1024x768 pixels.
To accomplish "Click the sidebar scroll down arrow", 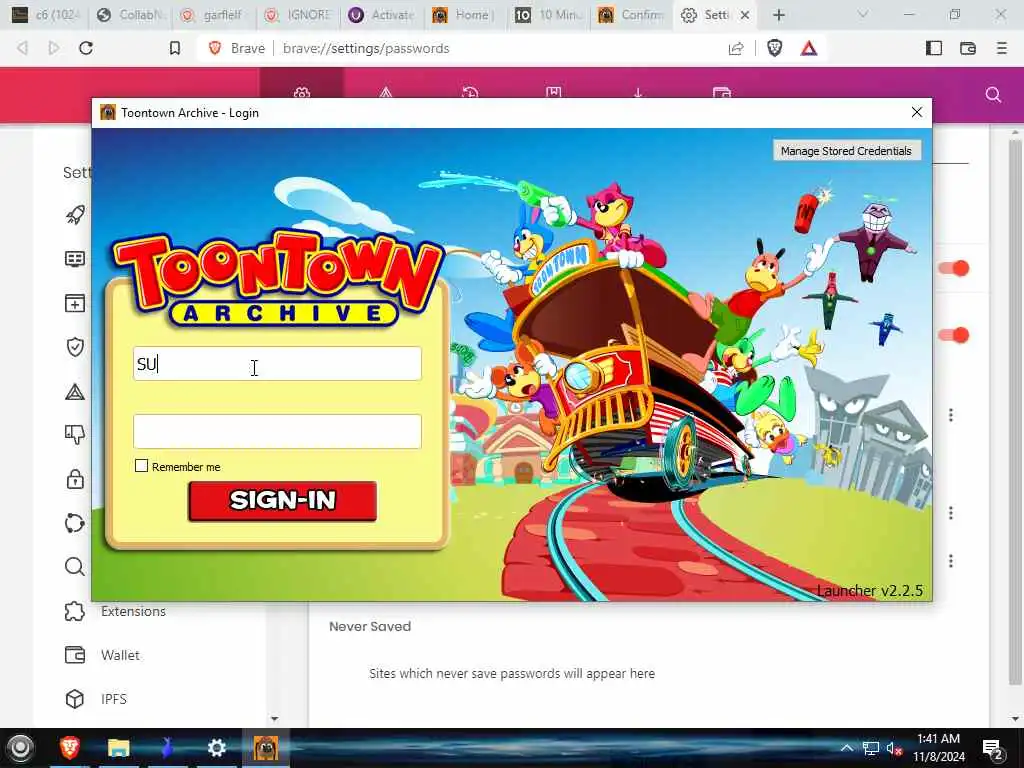I will pyautogui.click(x=274, y=718).
